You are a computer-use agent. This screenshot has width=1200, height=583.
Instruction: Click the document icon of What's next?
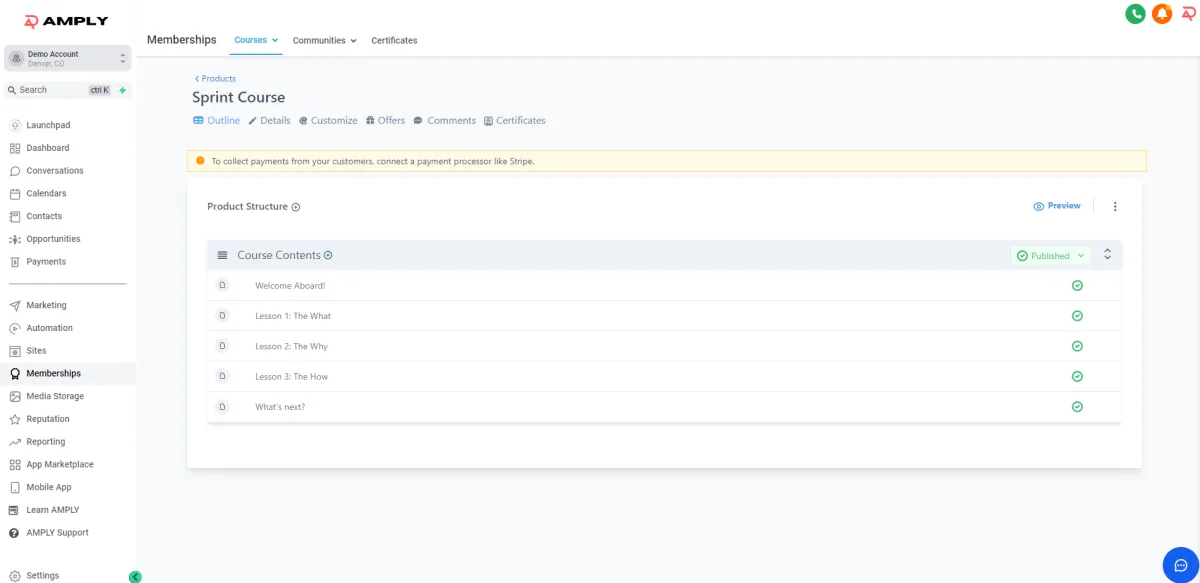click(x=222, y=407)
